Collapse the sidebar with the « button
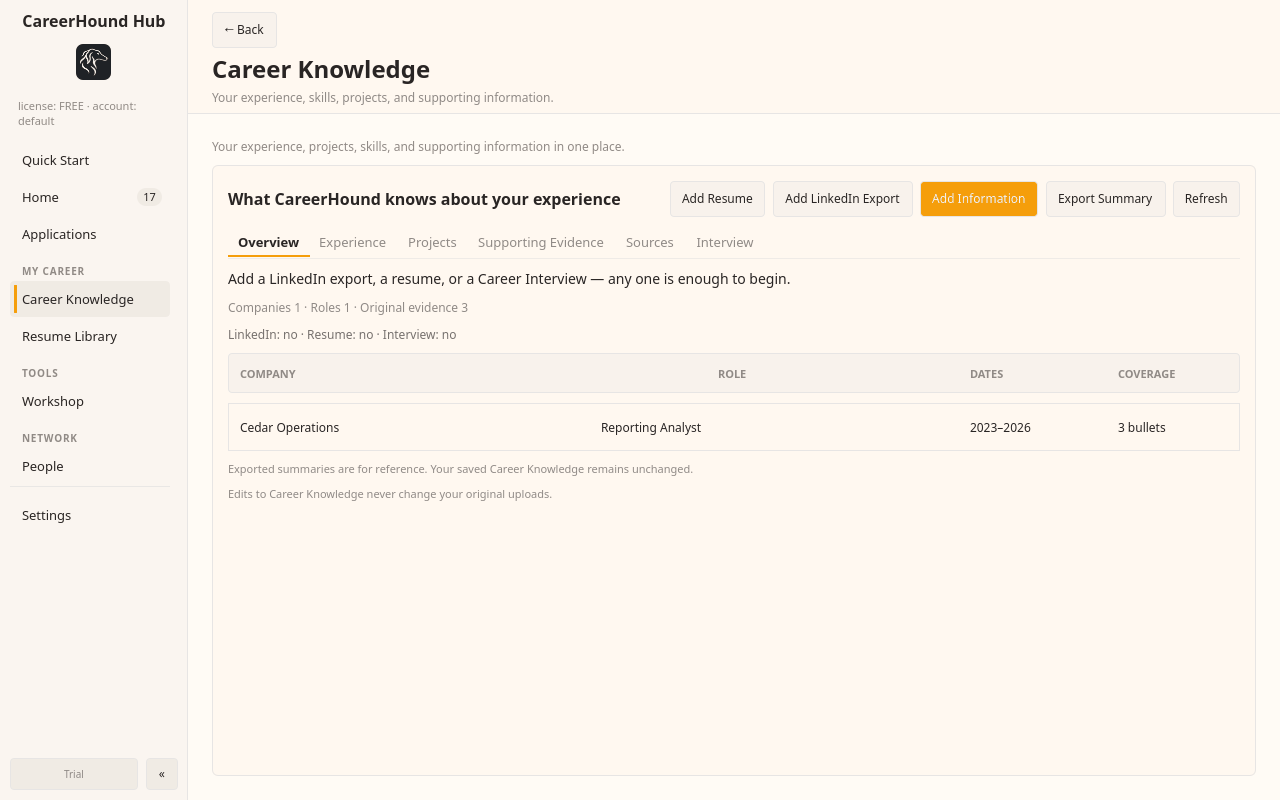This screenshot has width=1280, height=800. 162,774
